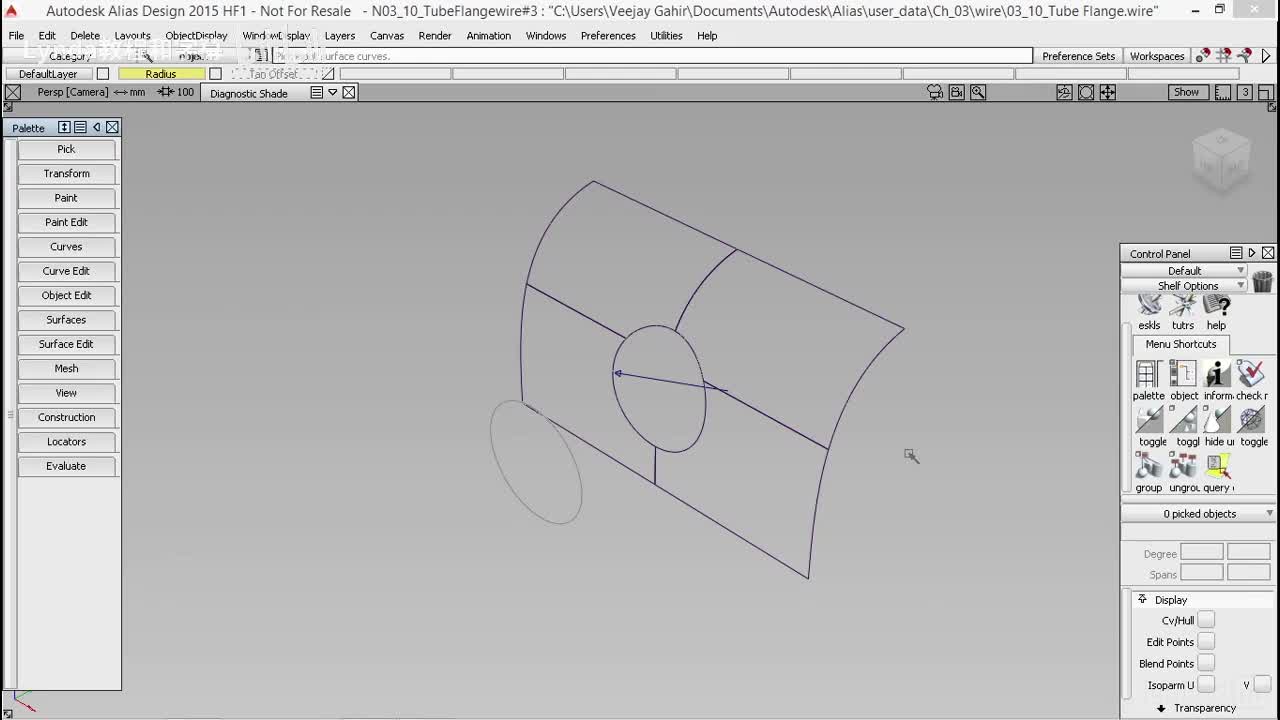Close the Palette panel
Image resolution: width=1280 pixels, height=720 pixels.
(x=112, y=127)
